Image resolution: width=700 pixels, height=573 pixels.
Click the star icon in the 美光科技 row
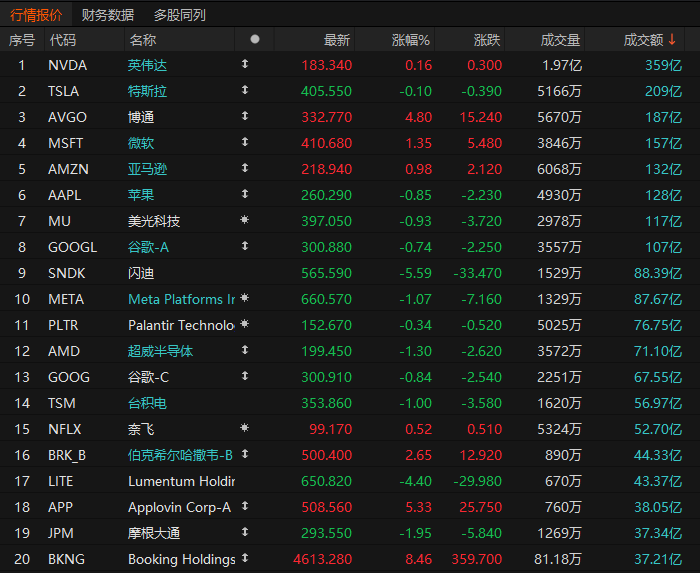pyautogui.click(x=244, y=220)
